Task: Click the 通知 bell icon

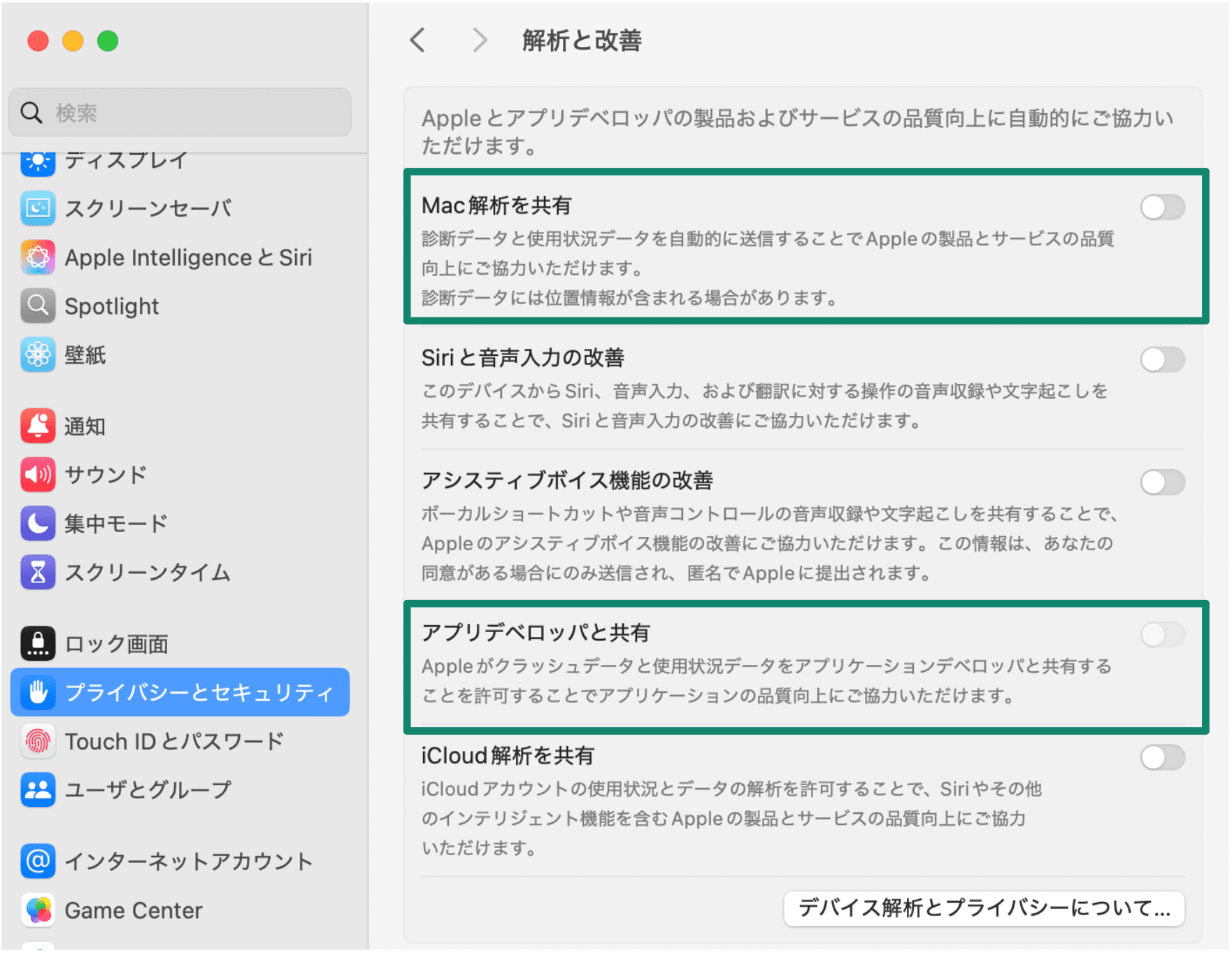Action: click(x=37, y=426)
